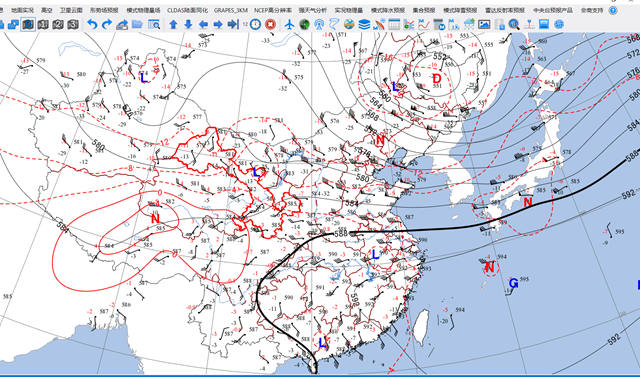This screenshot has width=640, height=377.
Task: Open the GRAPES_3KM menu
Action: (x=231, y=10)
